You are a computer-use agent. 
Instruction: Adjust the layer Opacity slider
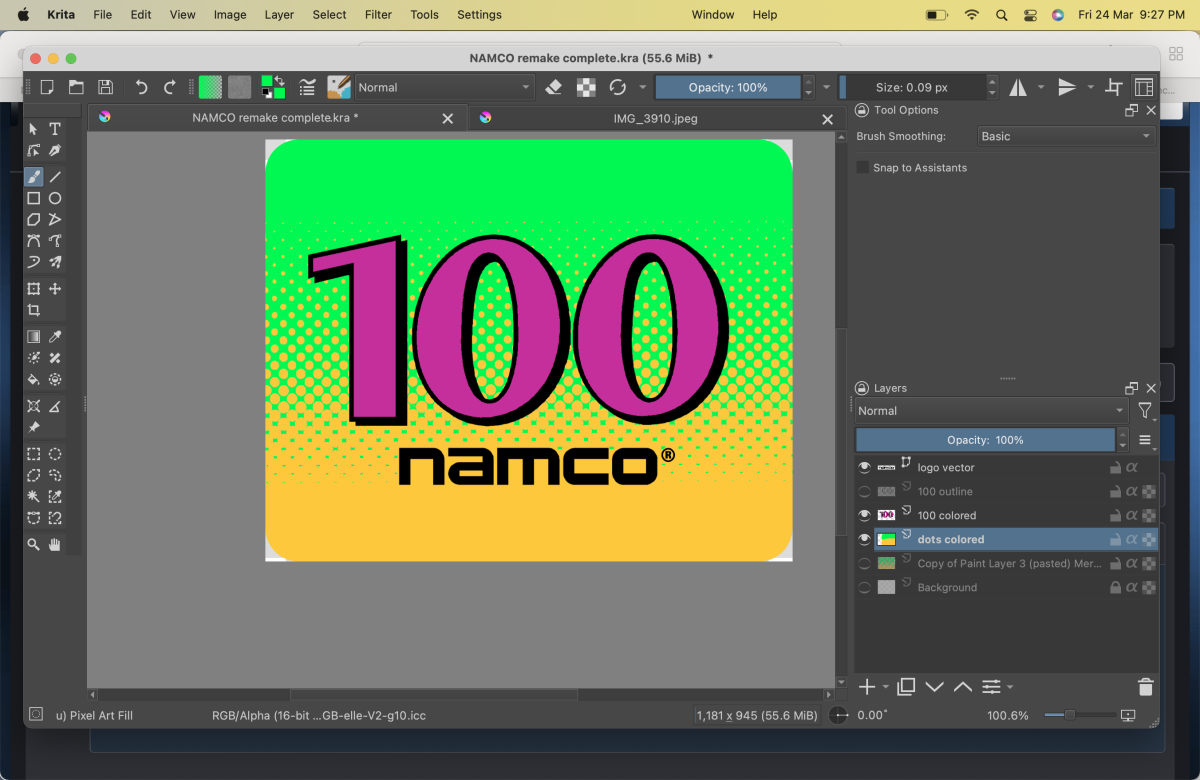985,440
